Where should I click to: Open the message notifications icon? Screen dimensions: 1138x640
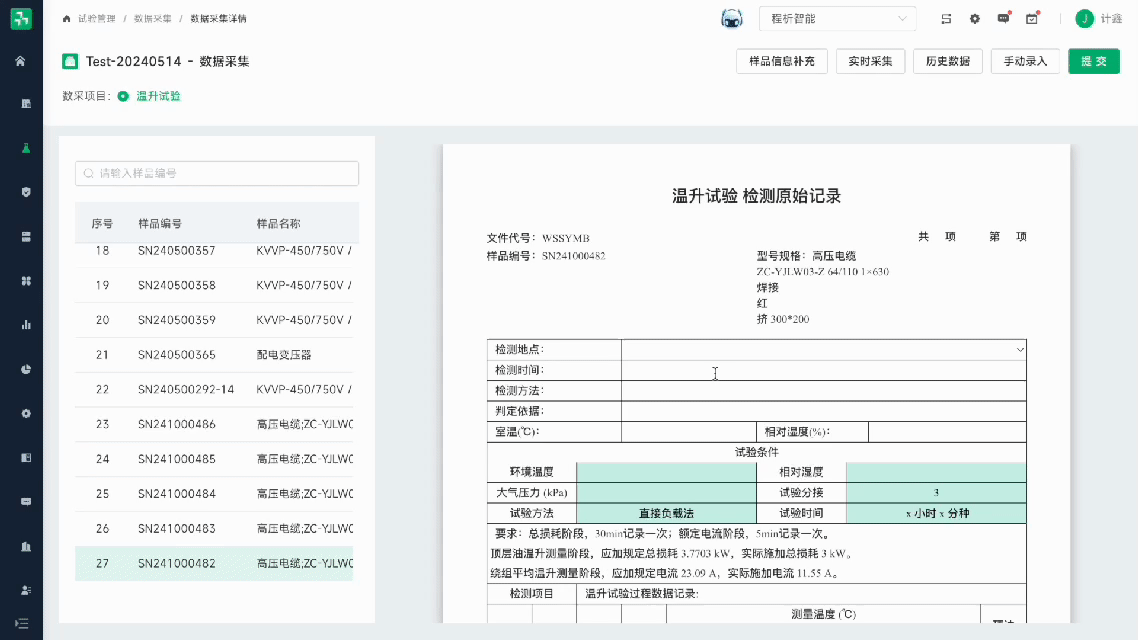click(1003, 19)
